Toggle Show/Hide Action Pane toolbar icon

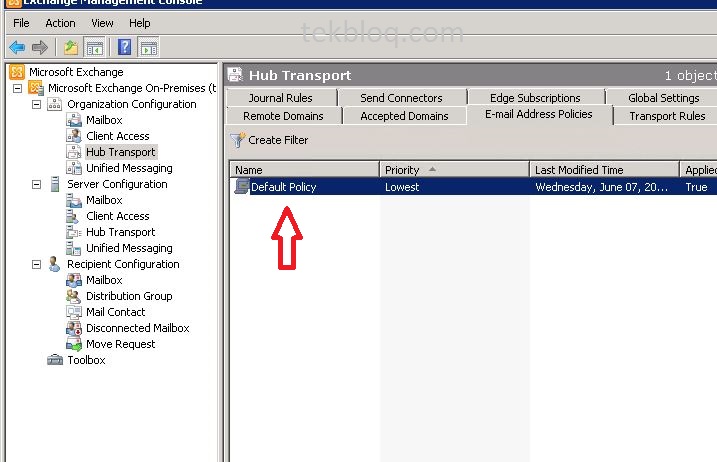(149, 48)
